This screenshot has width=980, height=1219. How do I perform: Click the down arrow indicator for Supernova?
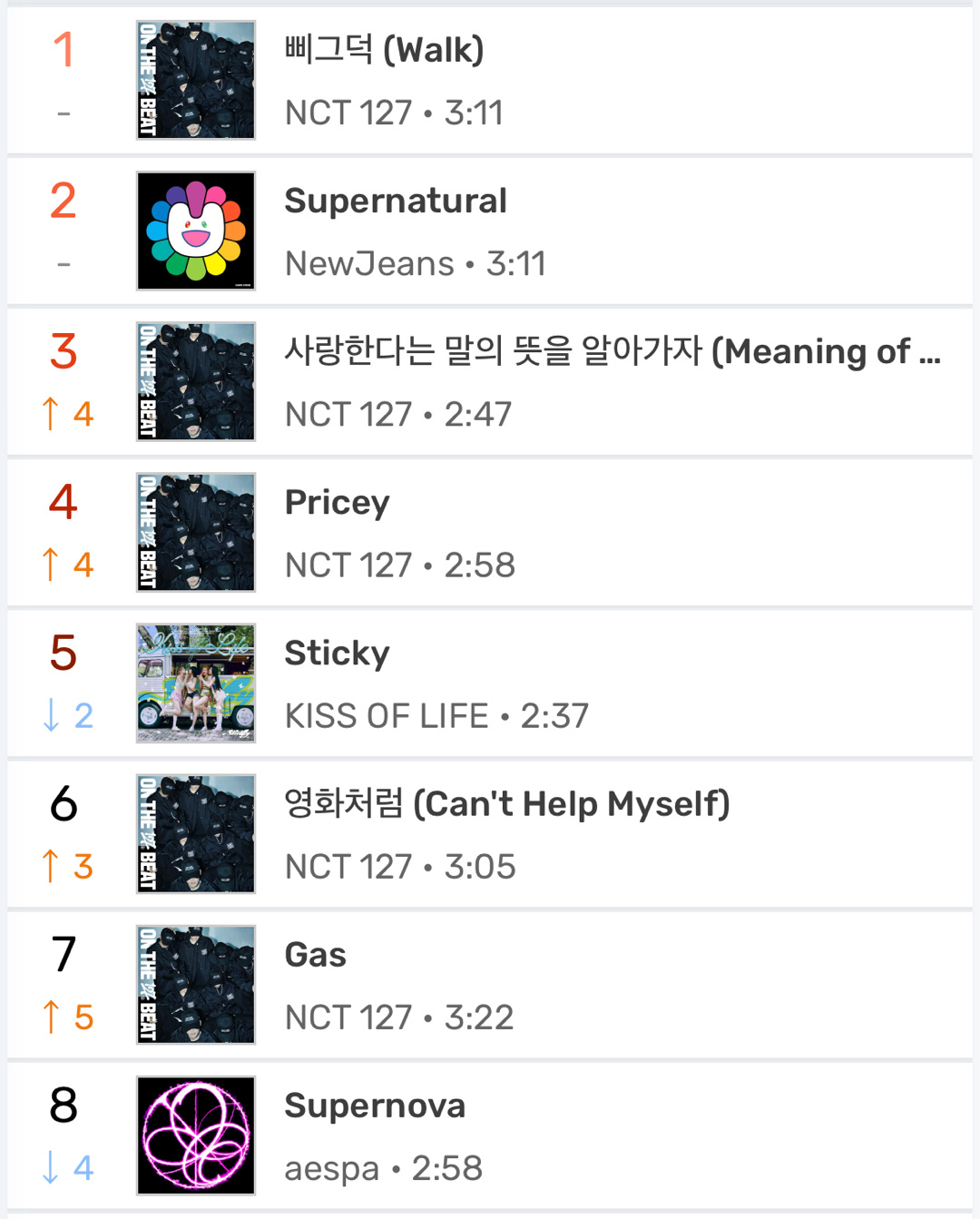pyautogui.click(x=51, y=1167)
